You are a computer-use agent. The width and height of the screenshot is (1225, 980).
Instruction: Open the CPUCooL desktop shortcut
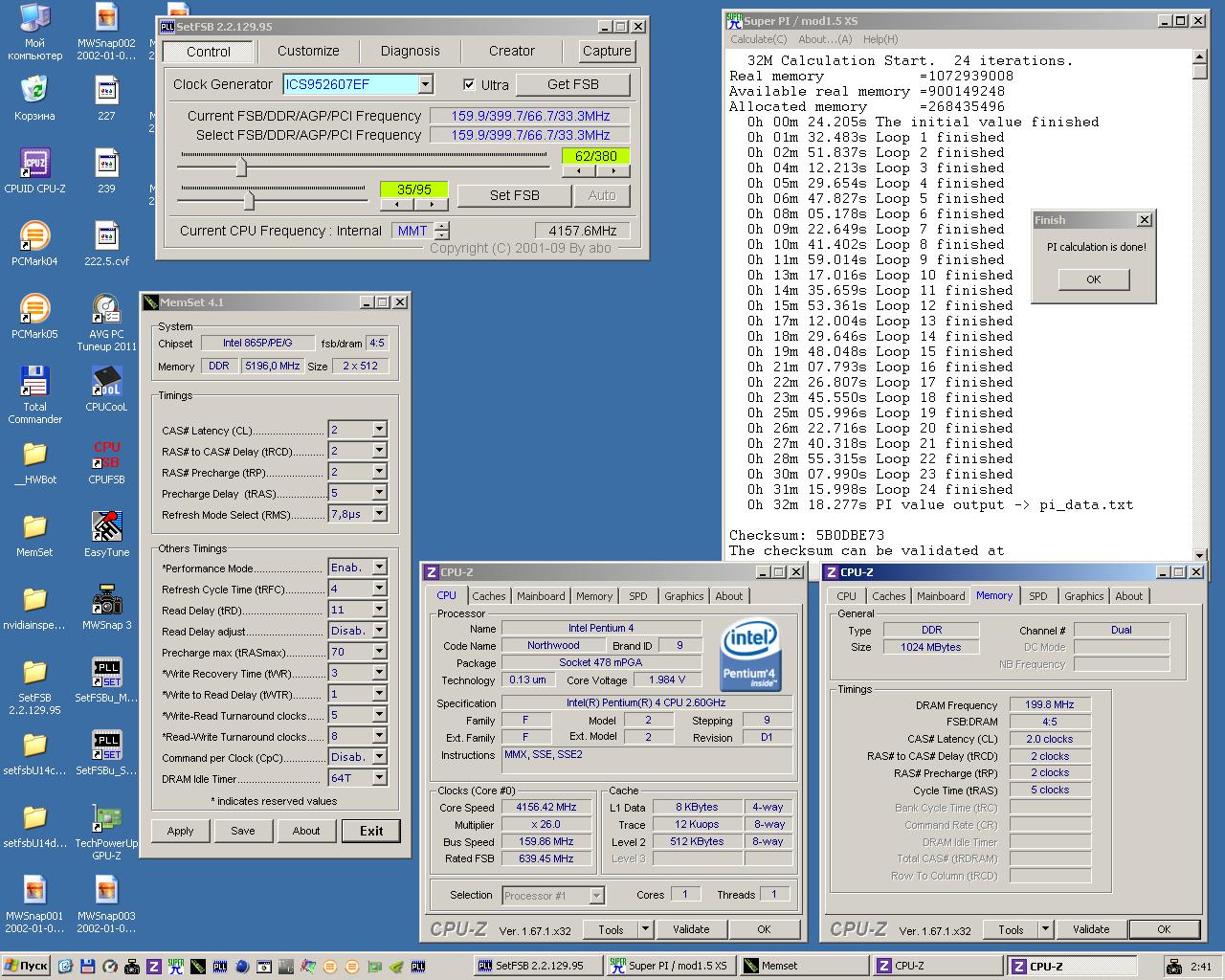pos(106,390)
